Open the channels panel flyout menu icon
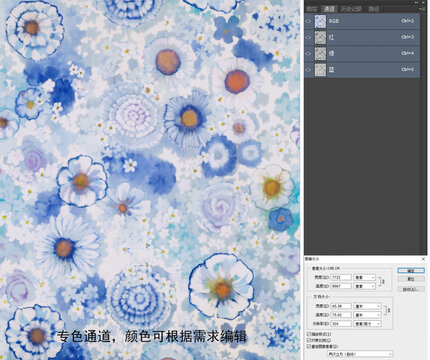 click(x=423, y=9)
